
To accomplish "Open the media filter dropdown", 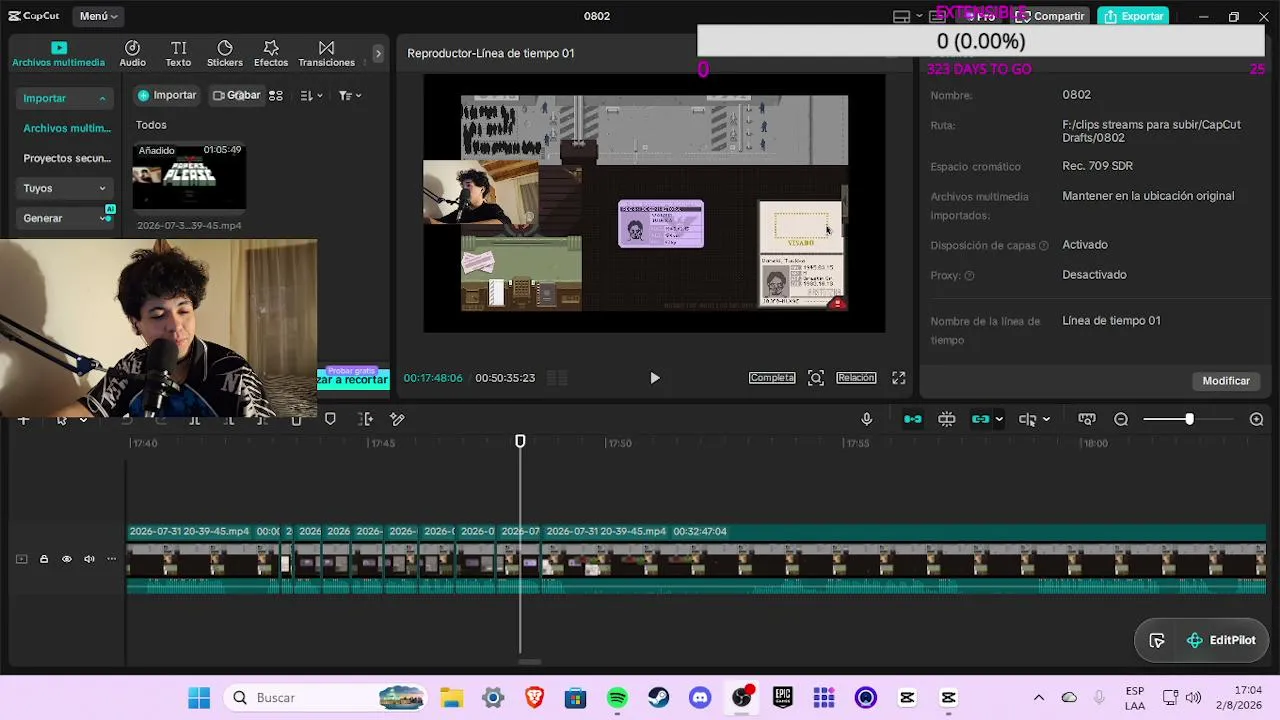I will pos(350,96).
